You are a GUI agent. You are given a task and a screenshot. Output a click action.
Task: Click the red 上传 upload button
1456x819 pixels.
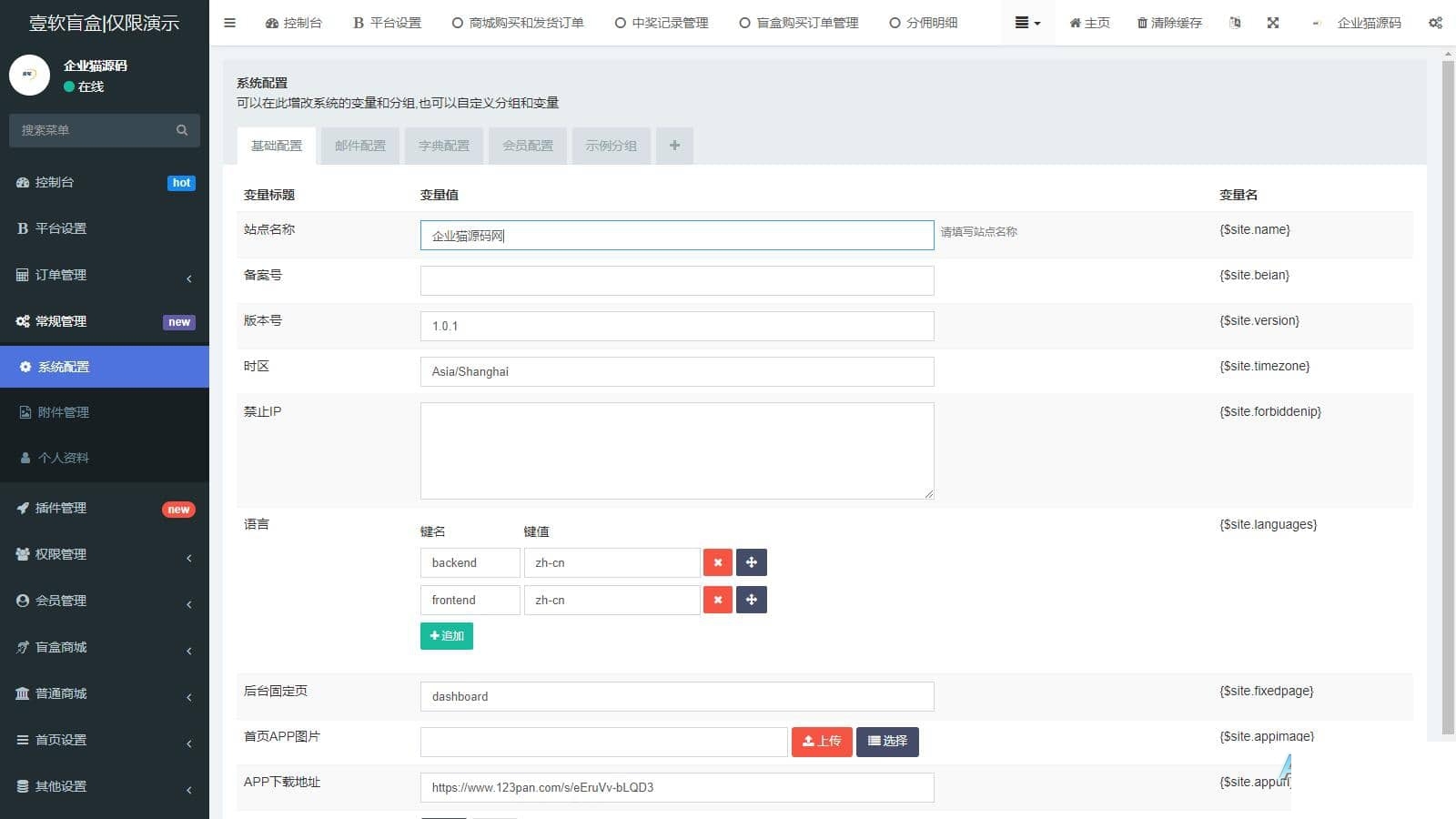822,742
